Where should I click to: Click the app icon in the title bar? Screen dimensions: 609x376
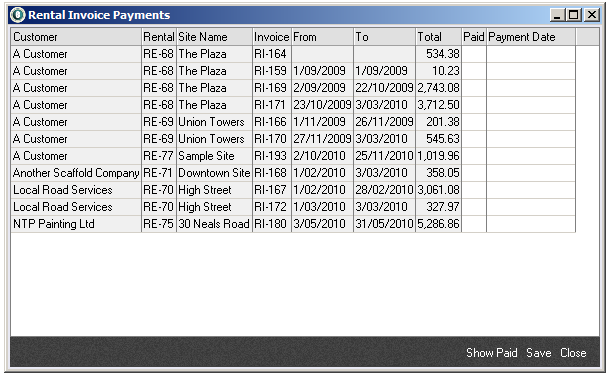point(17,15)
